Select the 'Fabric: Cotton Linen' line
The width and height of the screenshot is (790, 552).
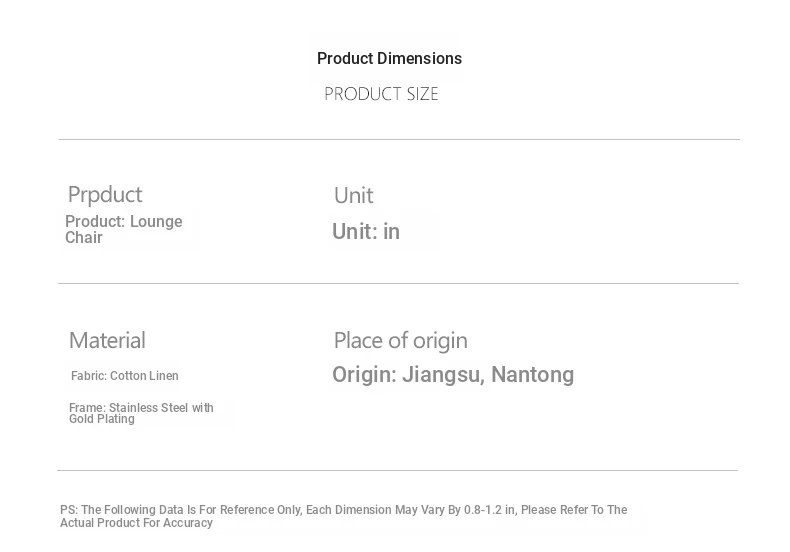pos(124,376)
